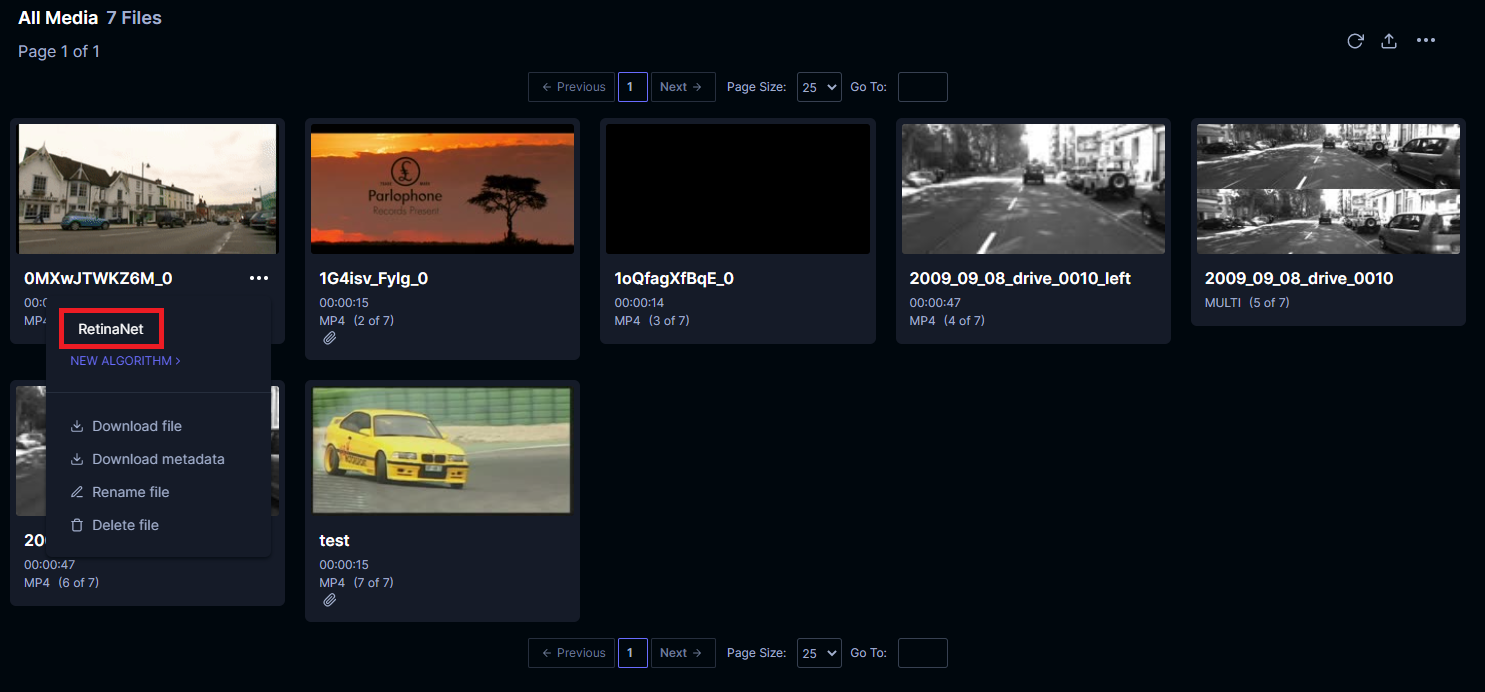Open the bottom Page Size dropdown
Image resolution: width=1485 pixels, height=692 pixels.
point(819,653)
